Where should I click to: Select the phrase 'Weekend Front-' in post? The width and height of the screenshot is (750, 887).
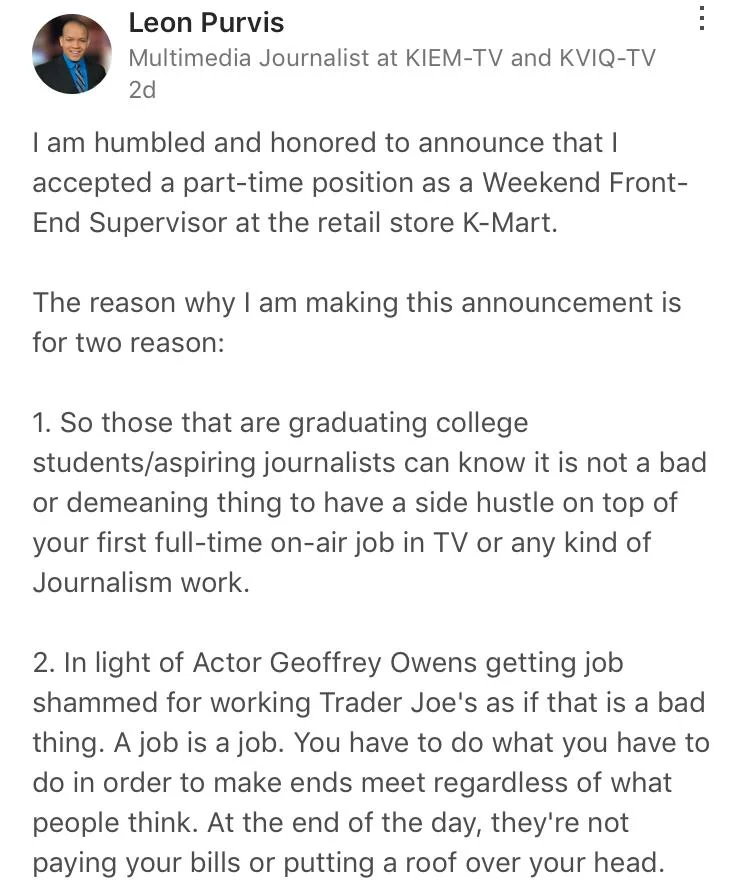click(585, 183)
